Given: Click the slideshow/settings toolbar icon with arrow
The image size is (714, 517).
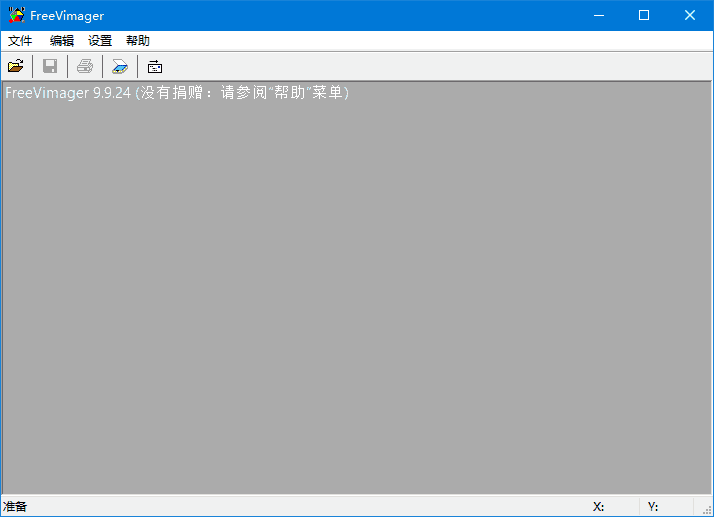Looking at the screenshot, I should (x=155, y=67).
